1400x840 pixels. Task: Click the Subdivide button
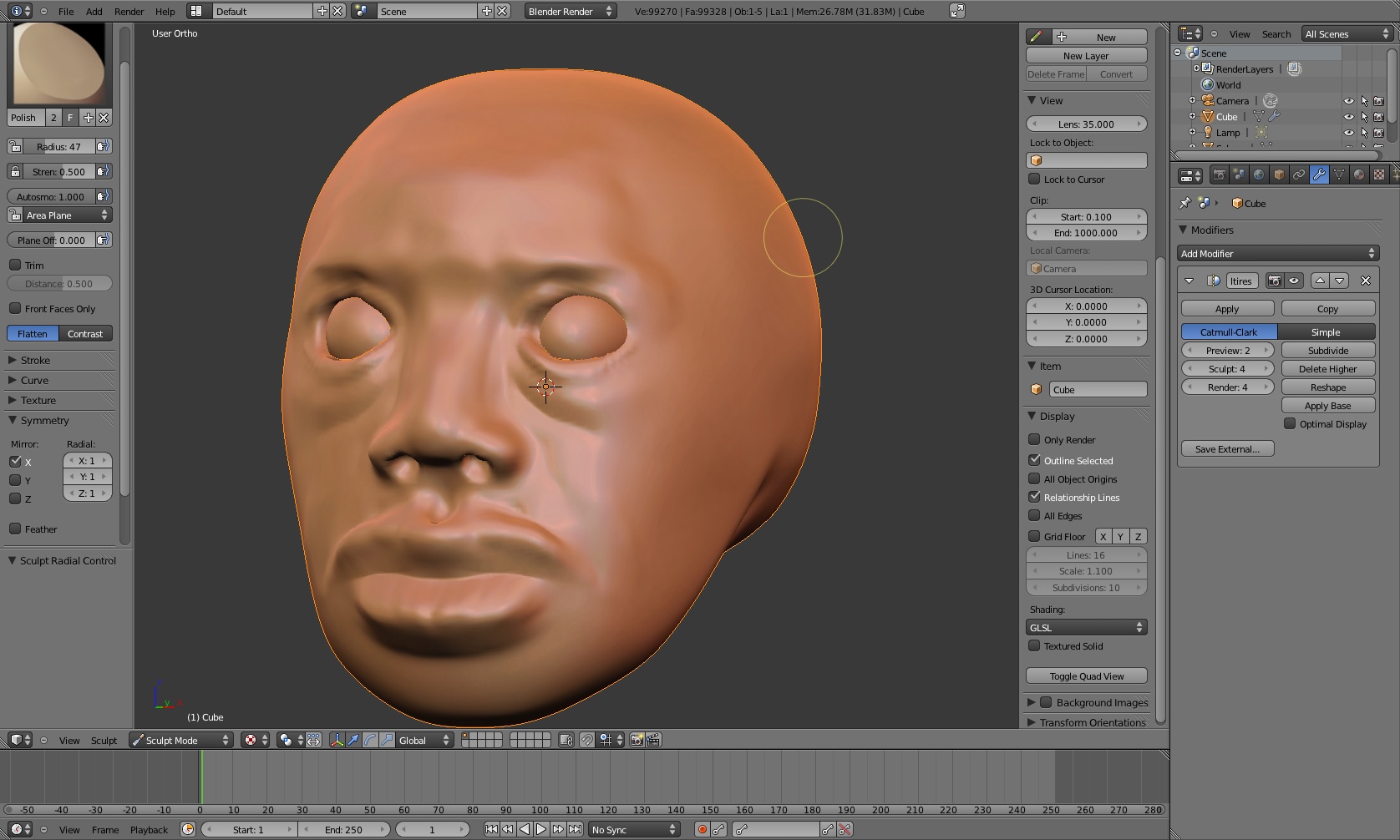click(1328, 350)
